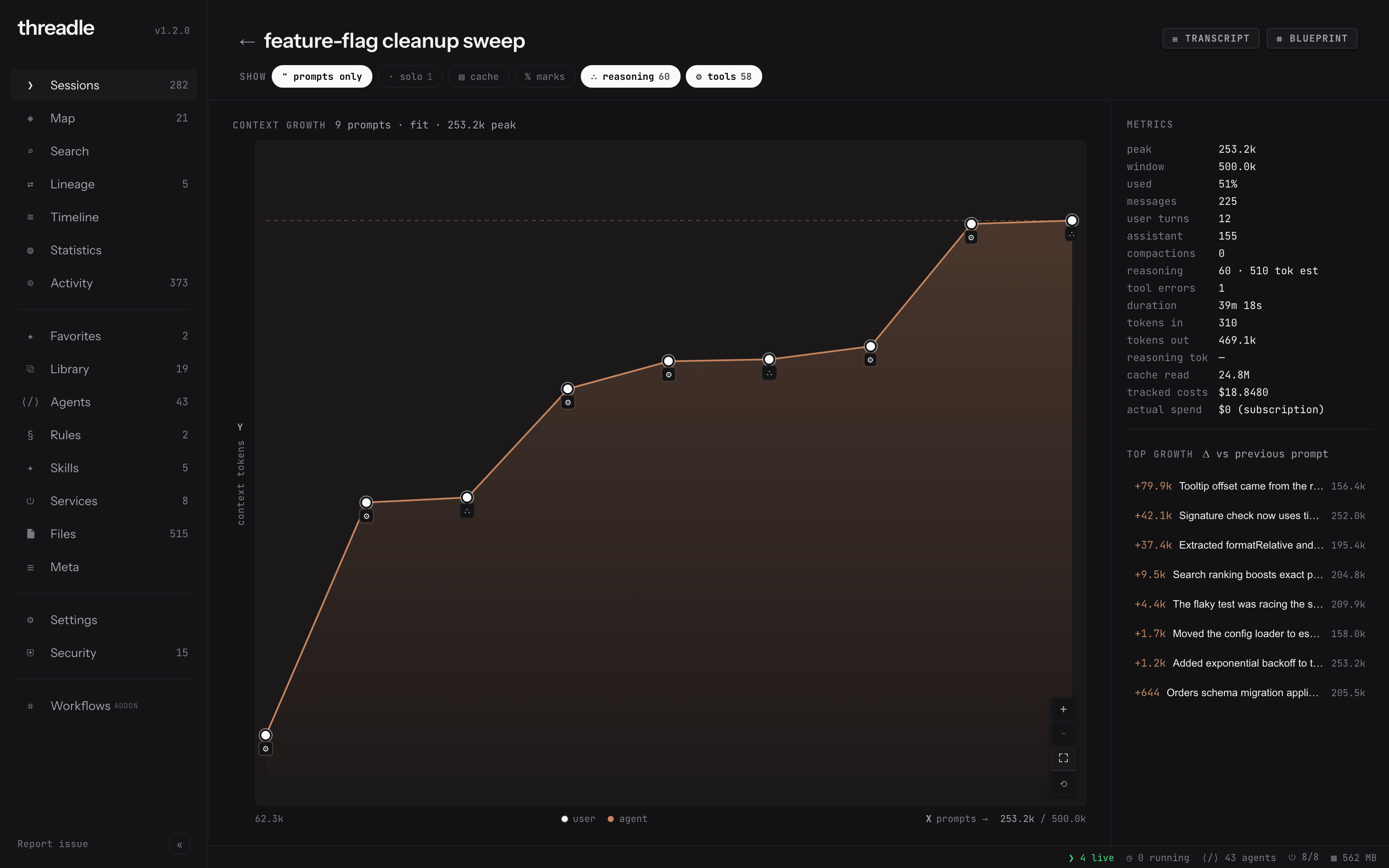
Task: Open the Map section
Action: [x=104, y=118]
